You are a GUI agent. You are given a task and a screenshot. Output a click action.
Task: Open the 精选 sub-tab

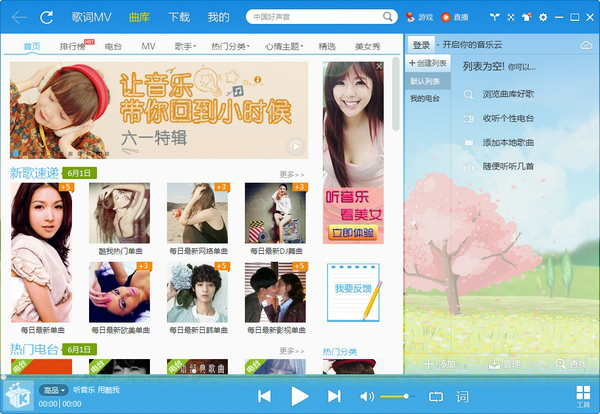click(x=327, y=47)
